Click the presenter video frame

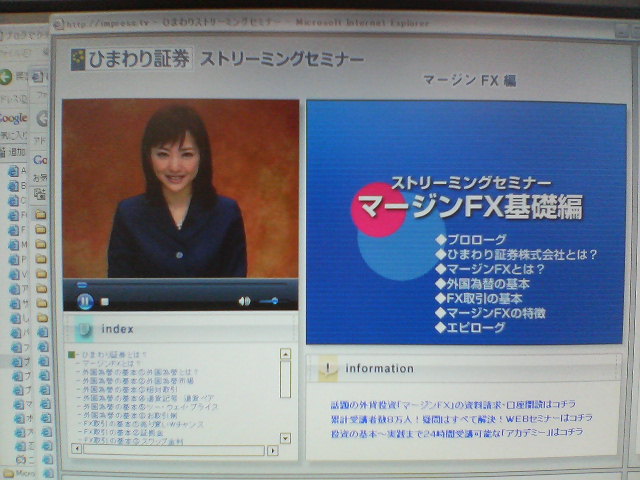pyautogui.click(x=180, y=189)
